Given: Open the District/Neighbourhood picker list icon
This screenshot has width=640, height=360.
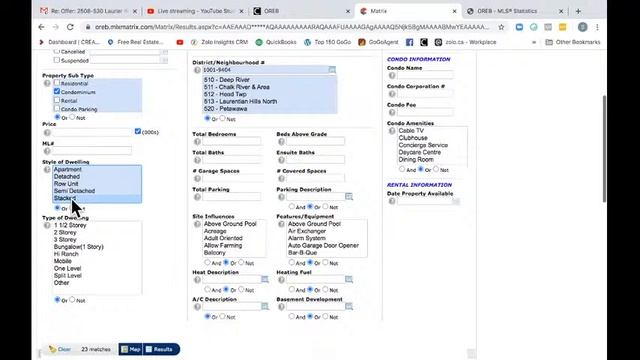Looking at the screenshot, I should (x=332, y=70).
